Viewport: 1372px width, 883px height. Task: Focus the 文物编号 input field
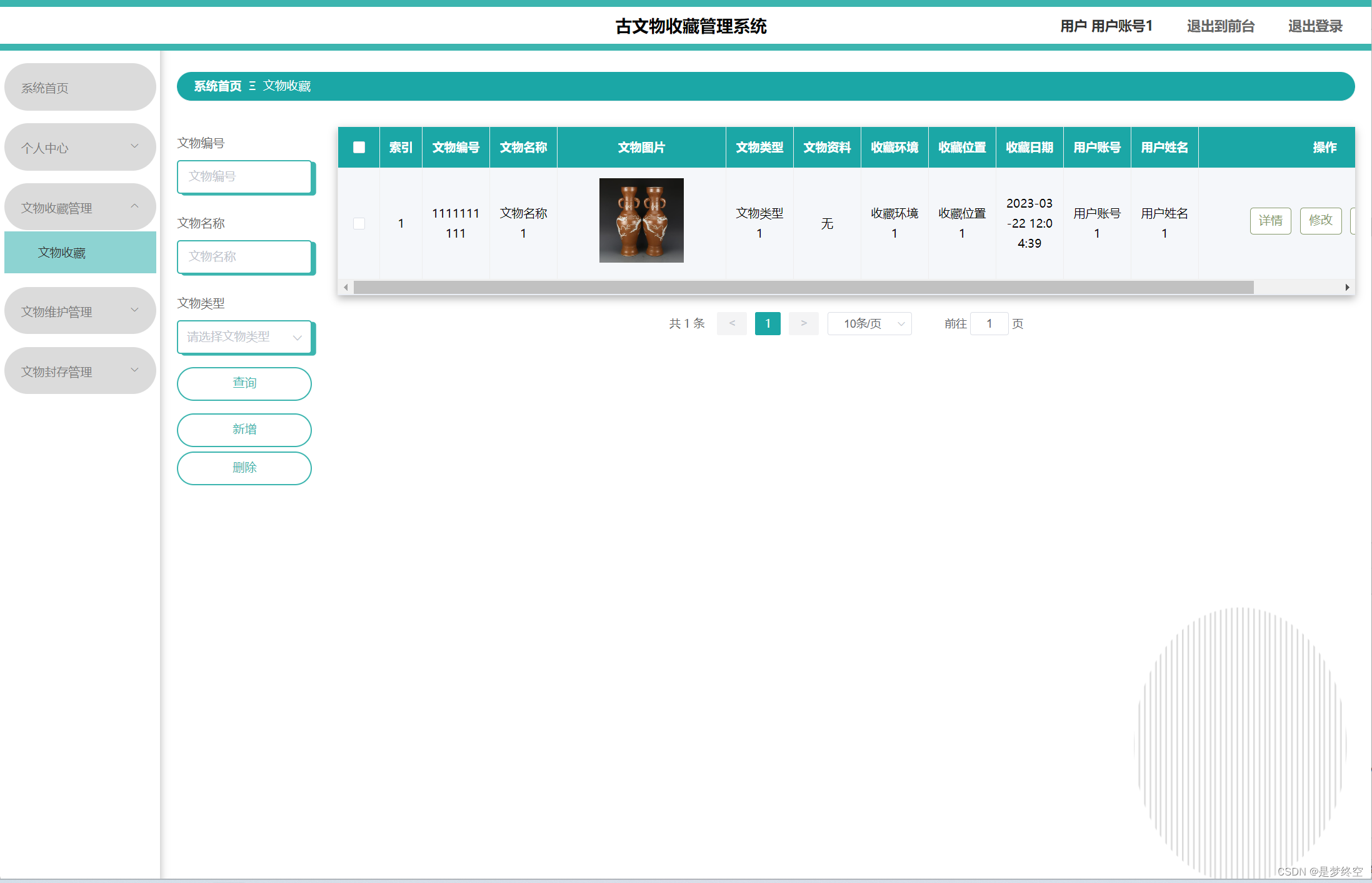pos(244,177)
